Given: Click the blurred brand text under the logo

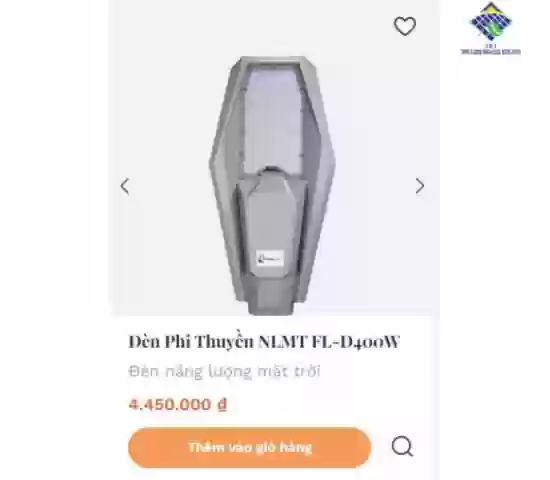Looking at the screenshot, I should coord(490,51).
